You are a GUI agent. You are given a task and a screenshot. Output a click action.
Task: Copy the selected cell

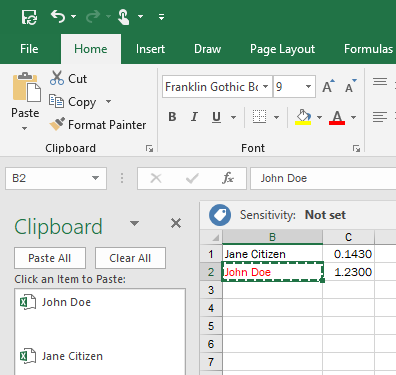pos(73,102)
